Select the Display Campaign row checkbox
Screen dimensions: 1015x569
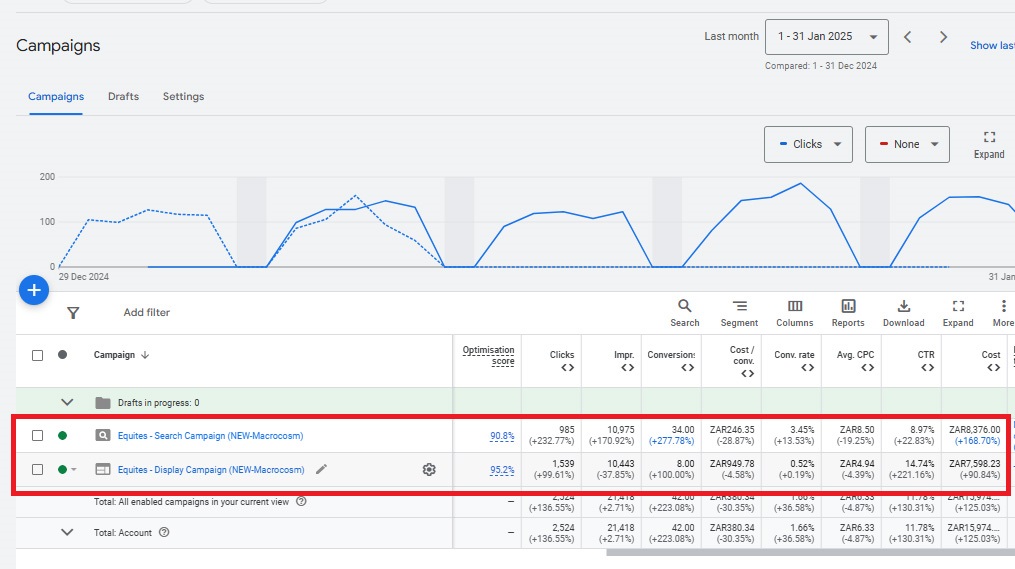pos(38,469)
